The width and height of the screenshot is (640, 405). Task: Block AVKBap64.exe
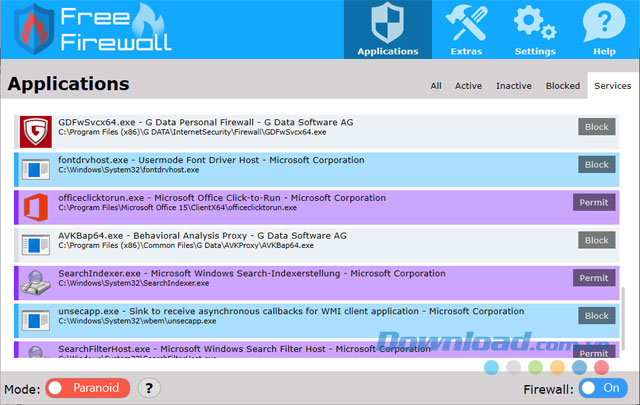pyautogui.click(x=597, y=240)
